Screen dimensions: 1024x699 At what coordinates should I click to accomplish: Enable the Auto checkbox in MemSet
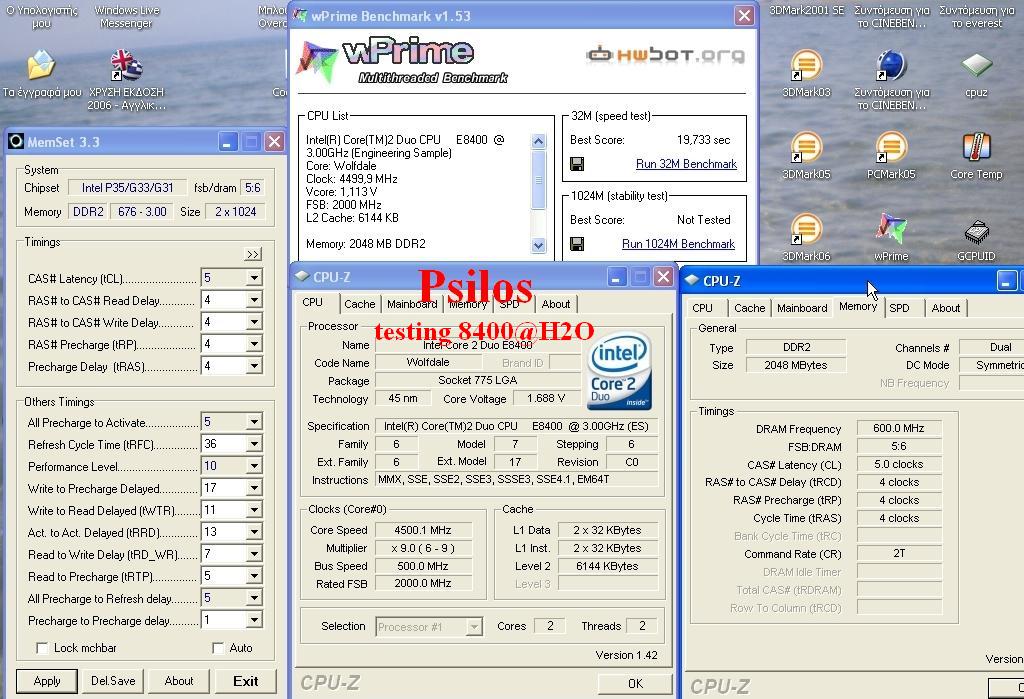point(218,648)
